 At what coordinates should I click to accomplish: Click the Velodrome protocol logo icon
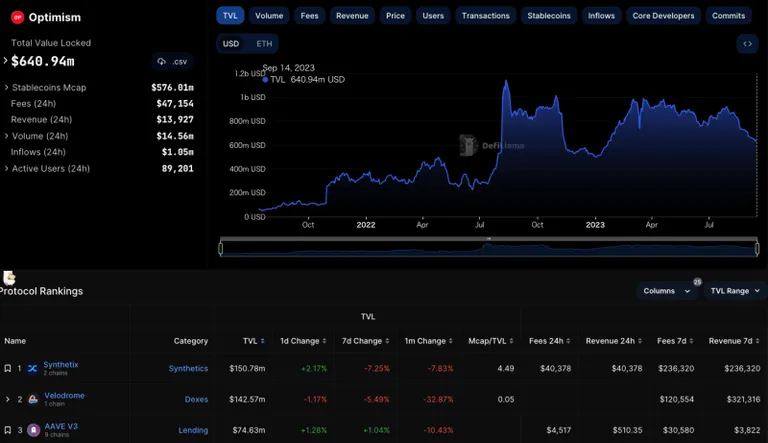click(33, 399)
